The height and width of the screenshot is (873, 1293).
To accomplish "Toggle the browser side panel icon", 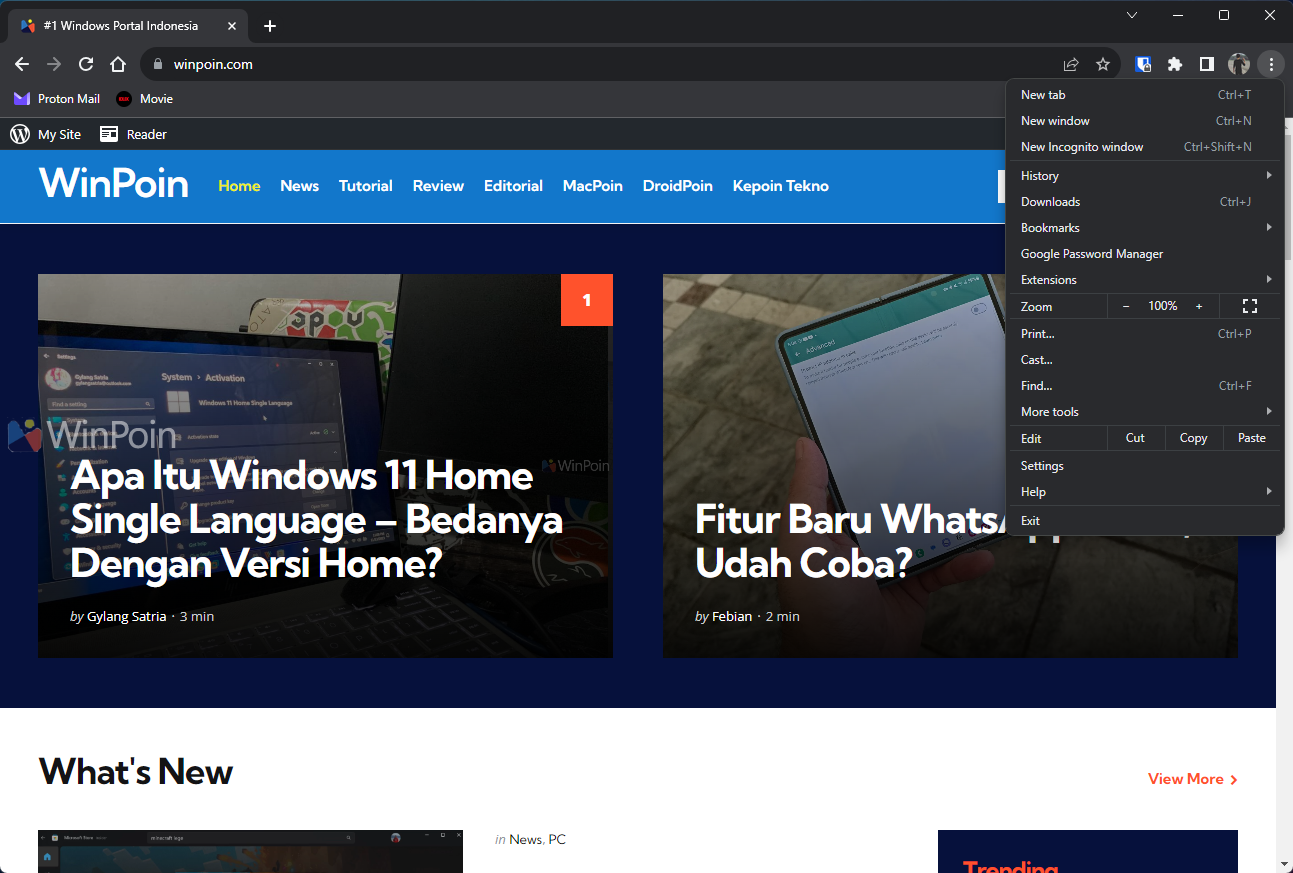I will click(1207, 64).
